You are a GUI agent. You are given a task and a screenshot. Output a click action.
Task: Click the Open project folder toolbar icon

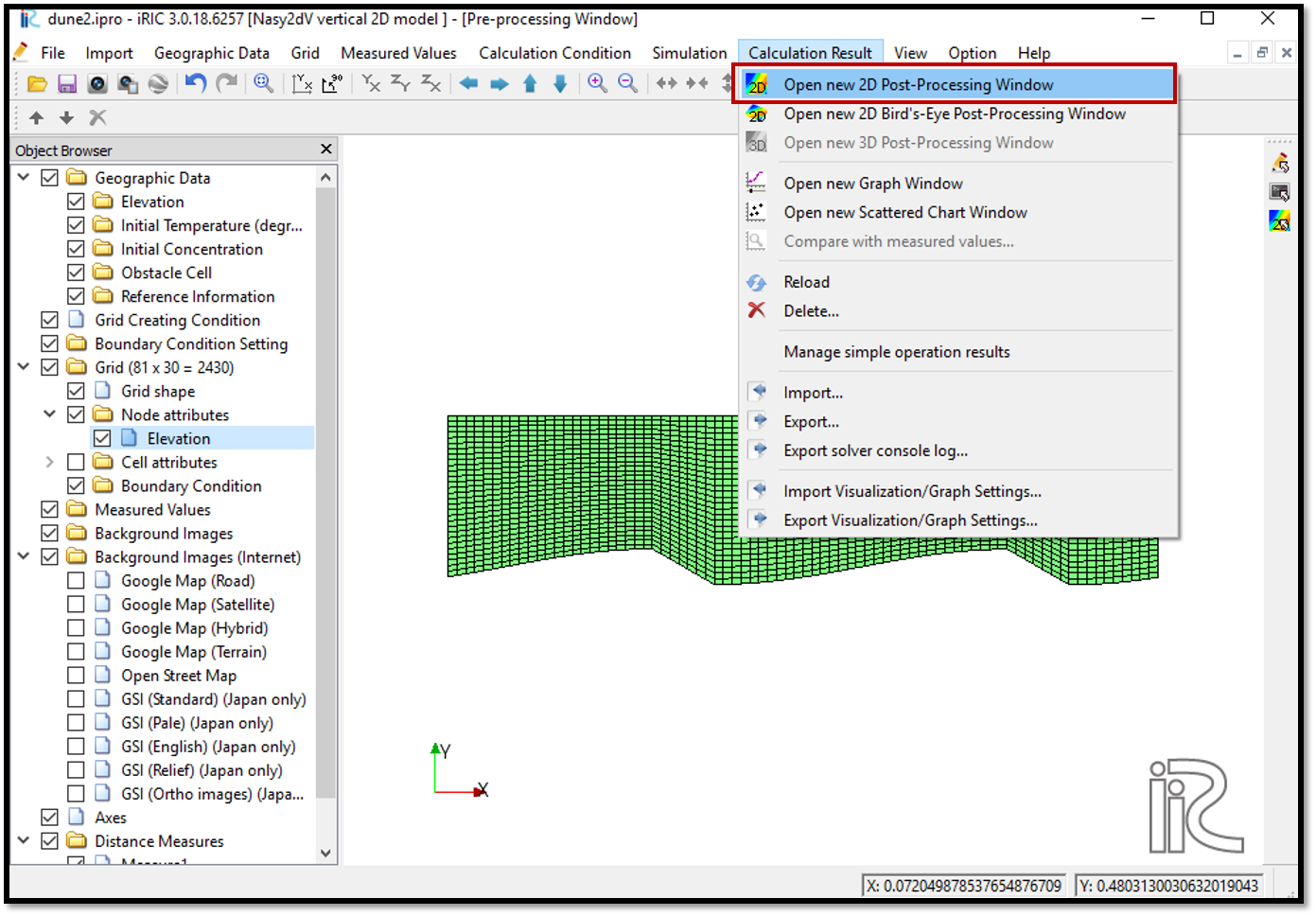point(37,84)
